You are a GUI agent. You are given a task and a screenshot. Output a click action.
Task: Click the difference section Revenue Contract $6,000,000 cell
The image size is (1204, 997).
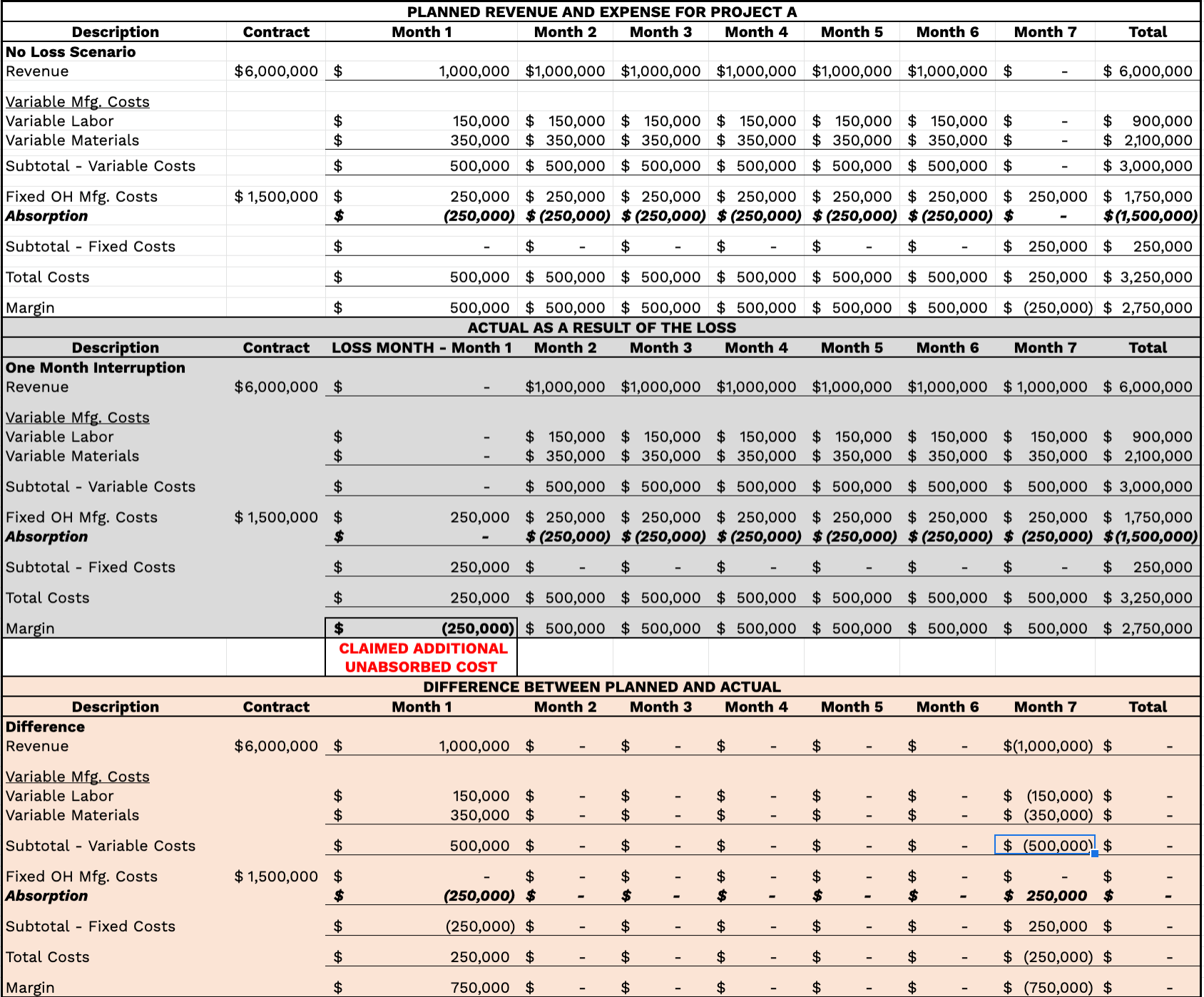276,747
